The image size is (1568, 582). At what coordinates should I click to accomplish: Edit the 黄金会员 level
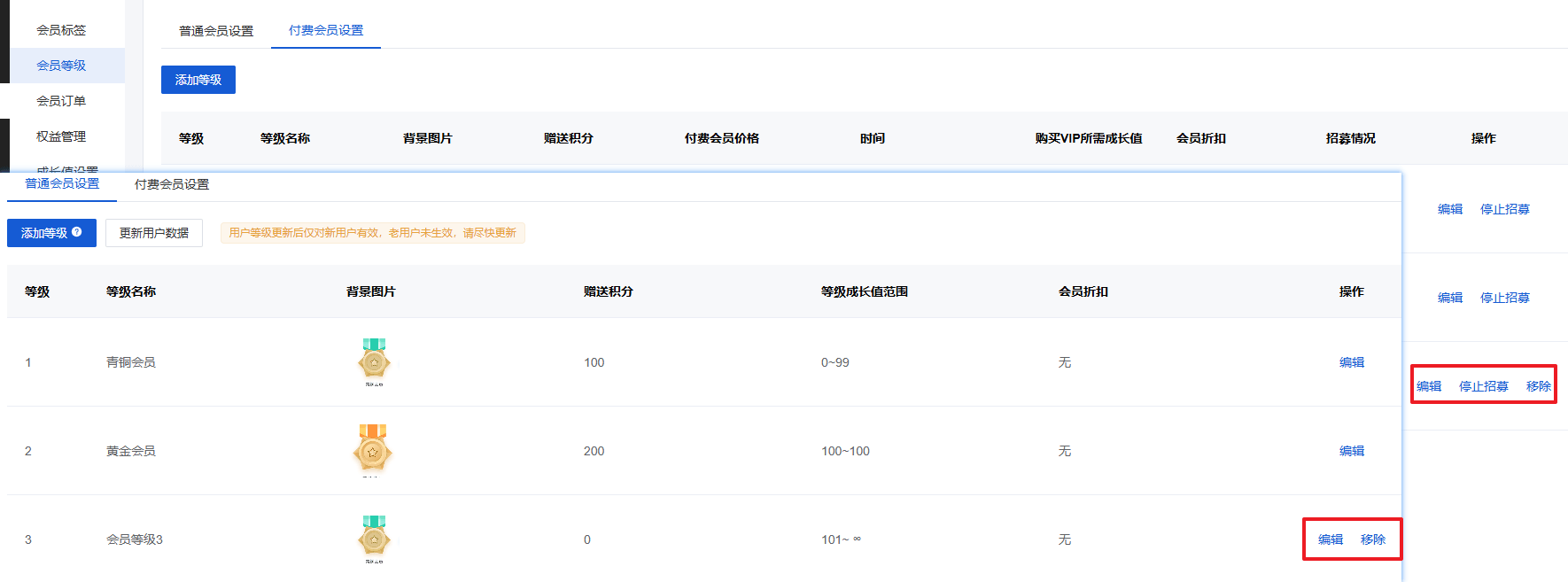[x=1352, y=451]
